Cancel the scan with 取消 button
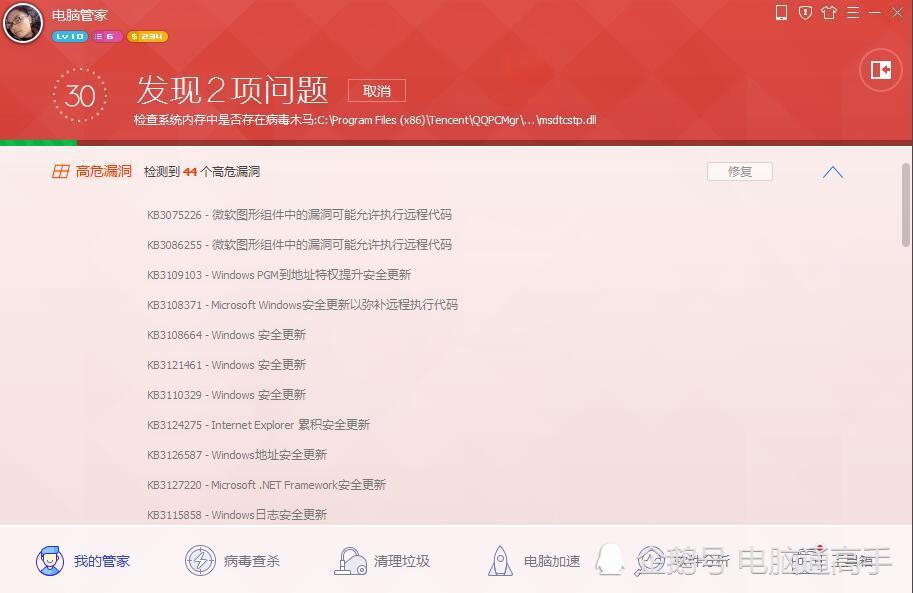 (377, 91)
